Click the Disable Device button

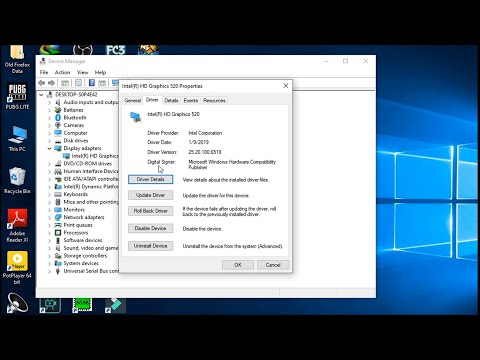150,228
